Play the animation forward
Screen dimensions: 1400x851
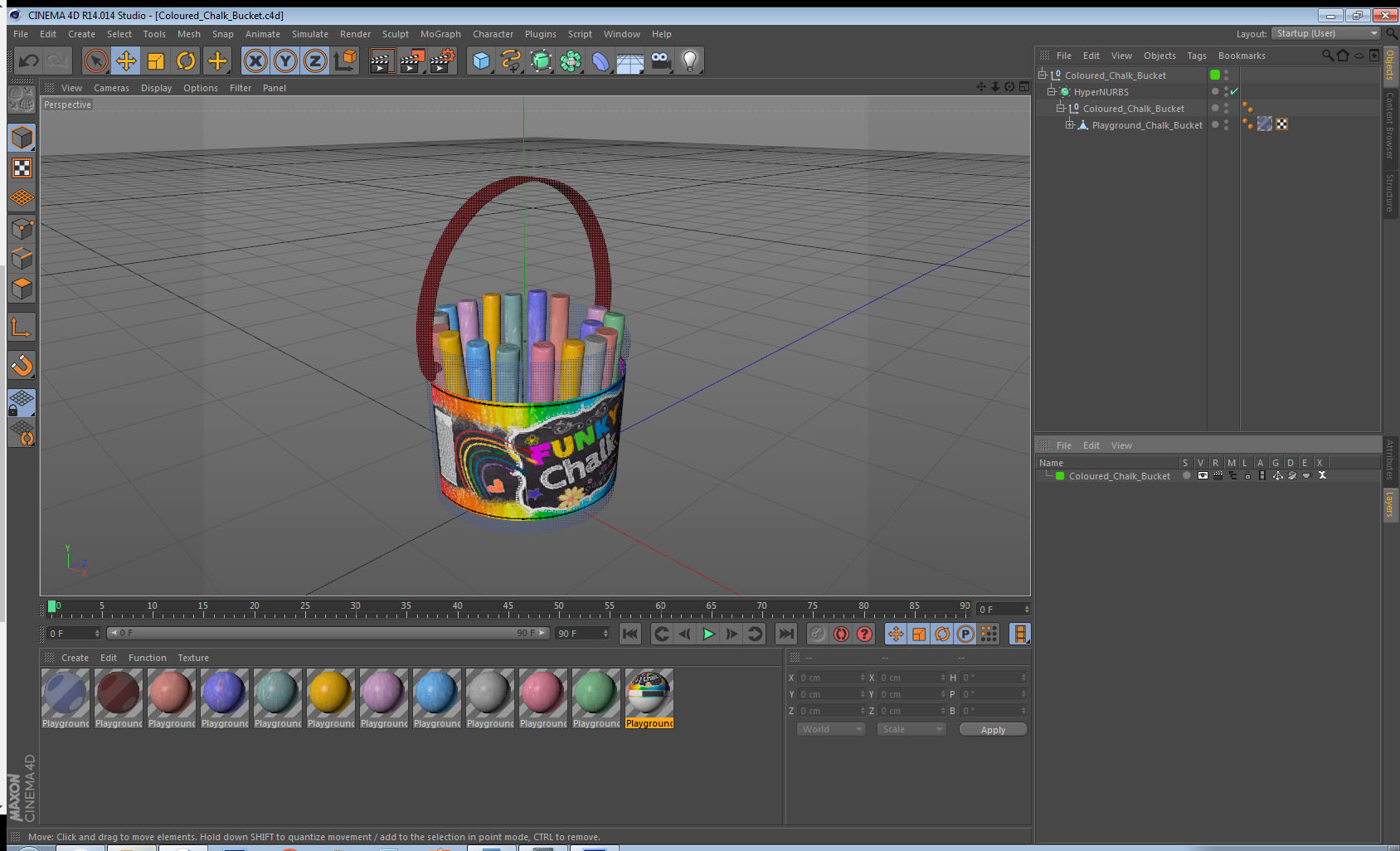[x=708, y=635]
